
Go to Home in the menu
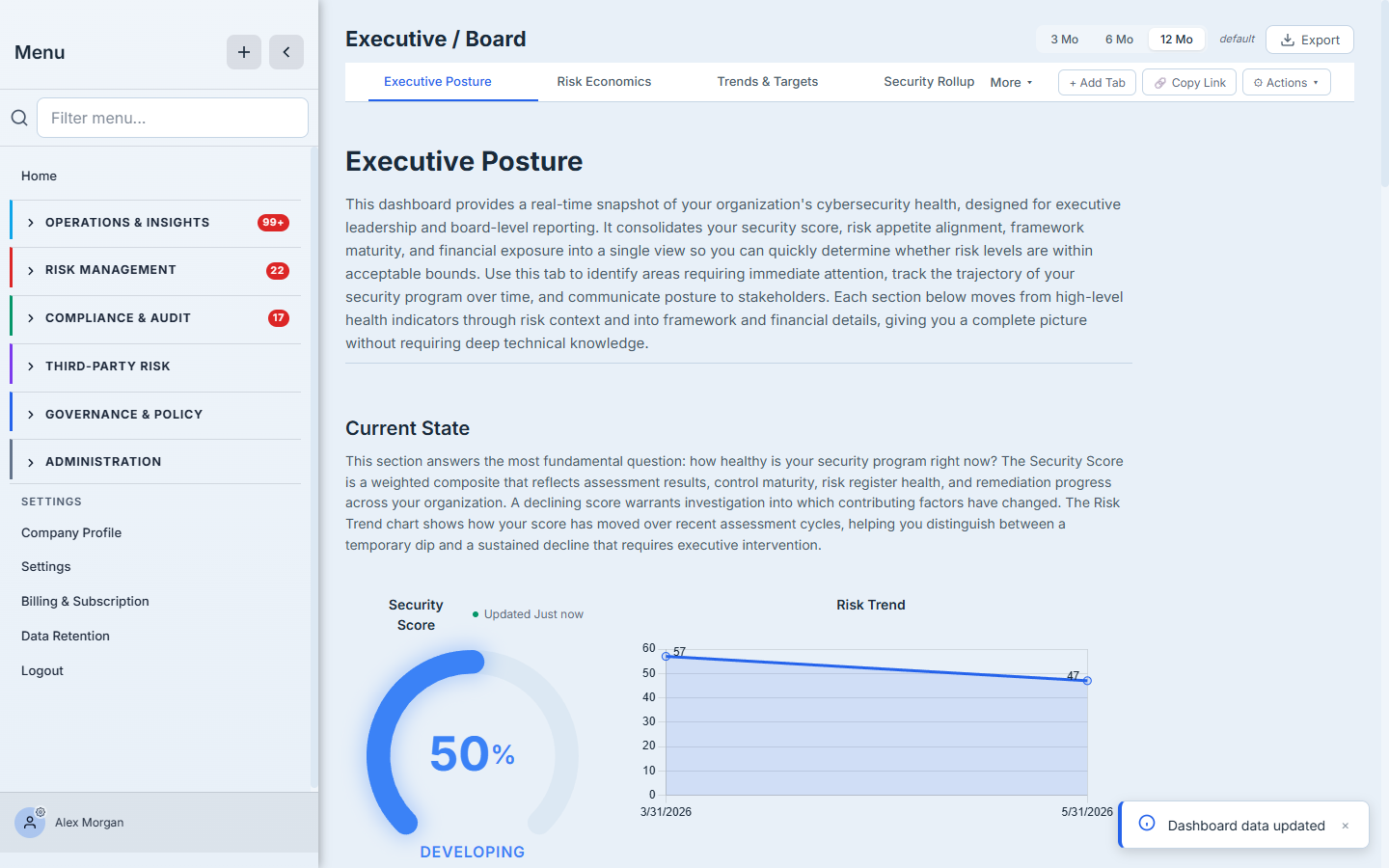[x=40, y=176]
